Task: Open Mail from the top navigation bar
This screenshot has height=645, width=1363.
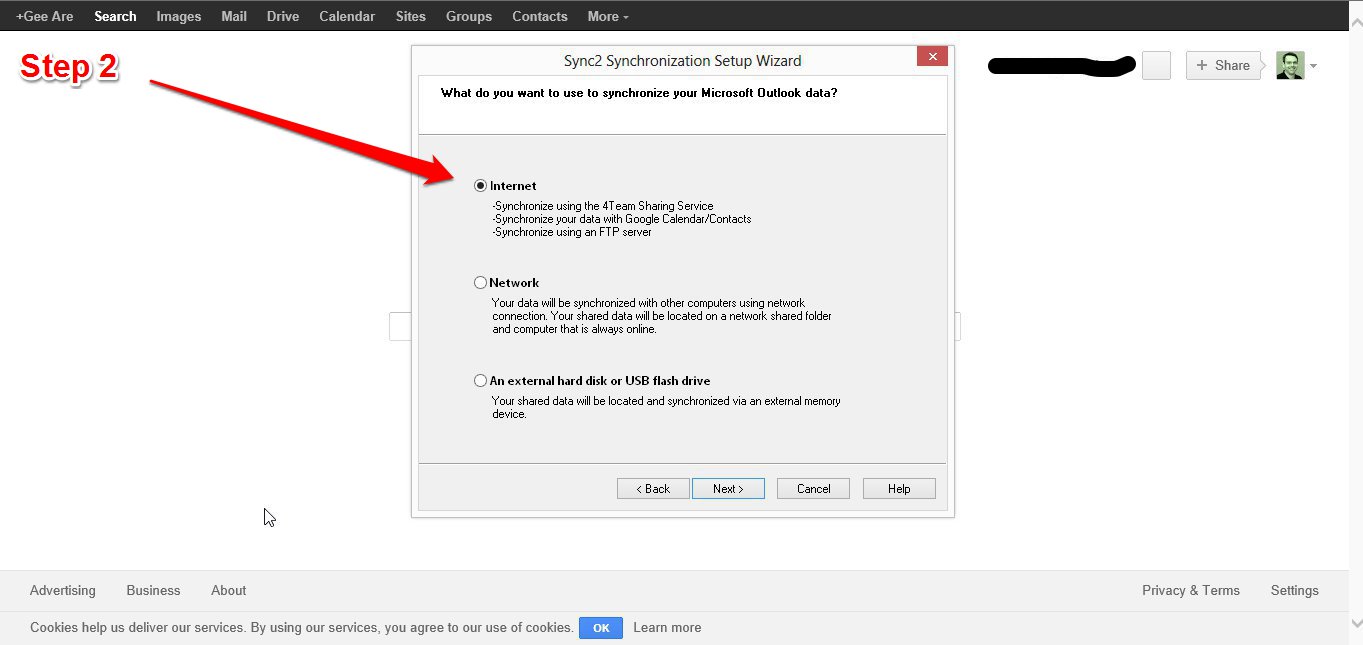Action: pyautogui.click(x=234, y=16)
